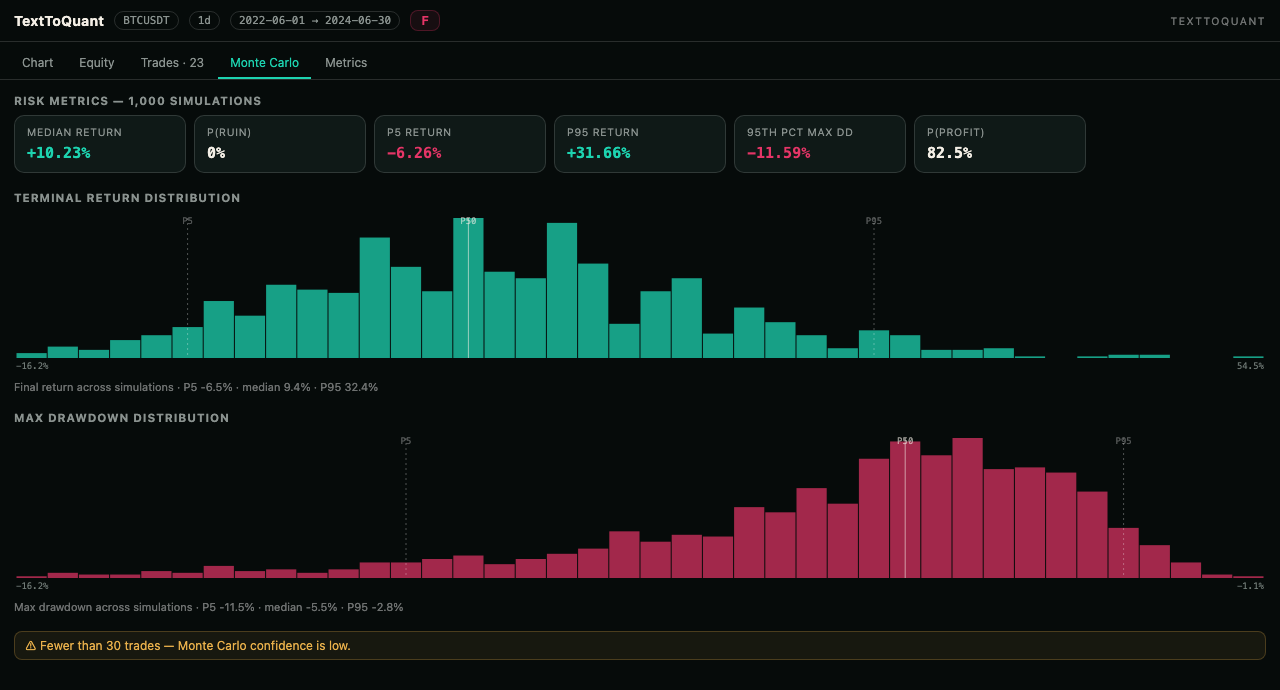
Task: Click the TextToQuant logo title
Action: tap(59, 21)
